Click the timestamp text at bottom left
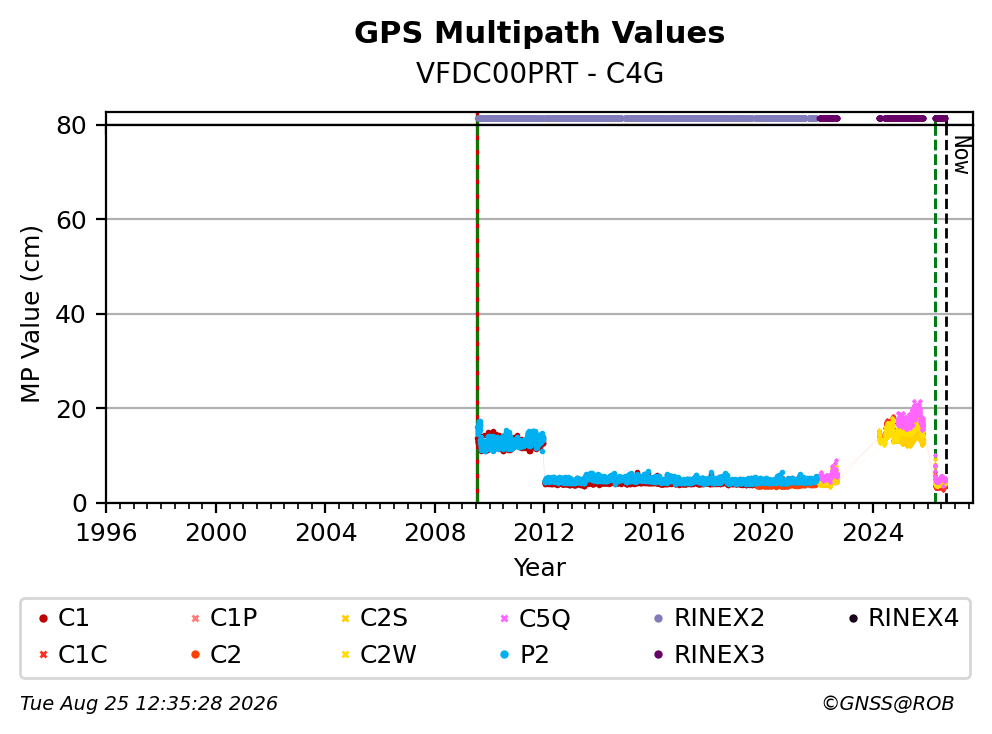This screenshot has width=992, height=734. 149,703
